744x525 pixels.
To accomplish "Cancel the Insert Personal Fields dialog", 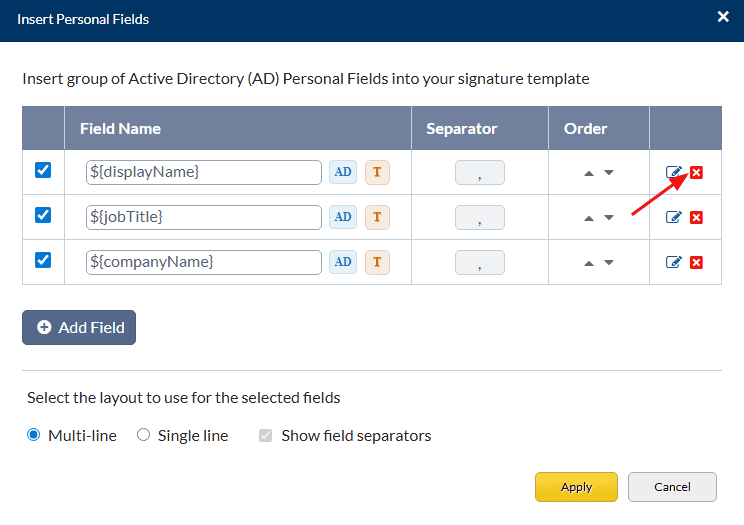I will point(672,487).
